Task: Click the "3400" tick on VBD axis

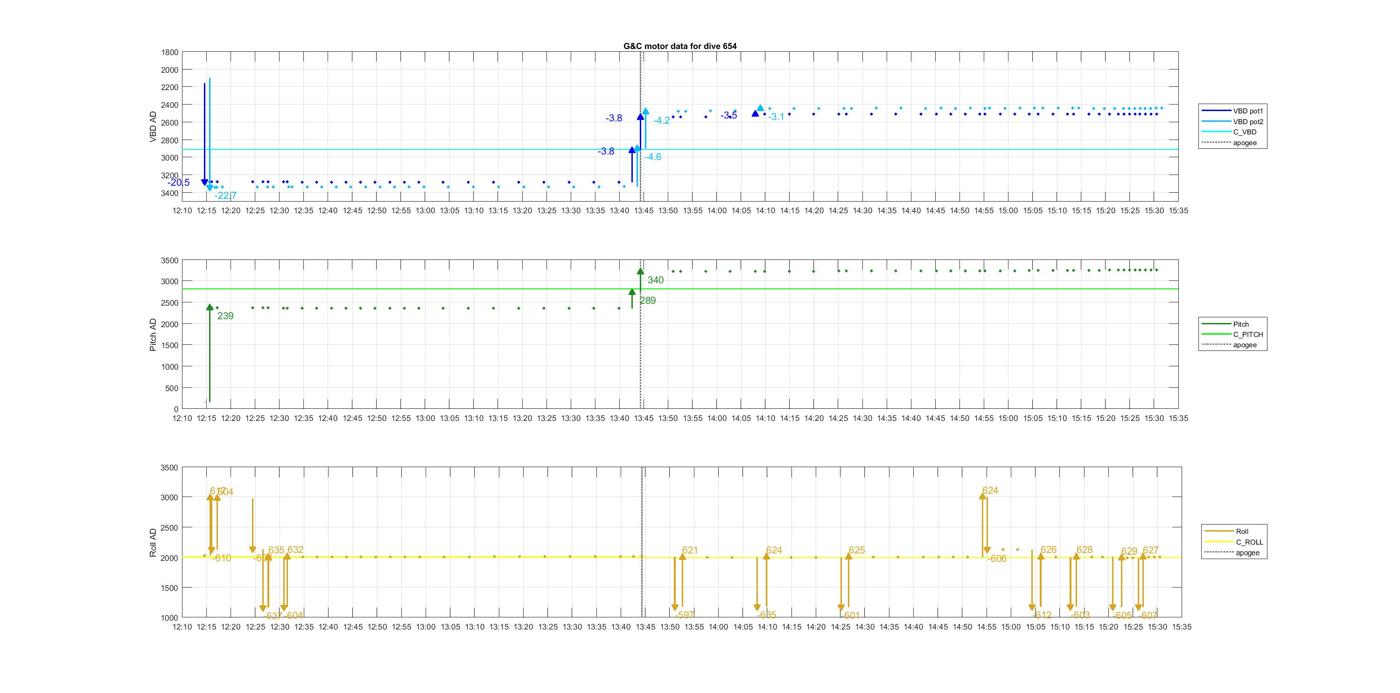Action: pos(170,192)
